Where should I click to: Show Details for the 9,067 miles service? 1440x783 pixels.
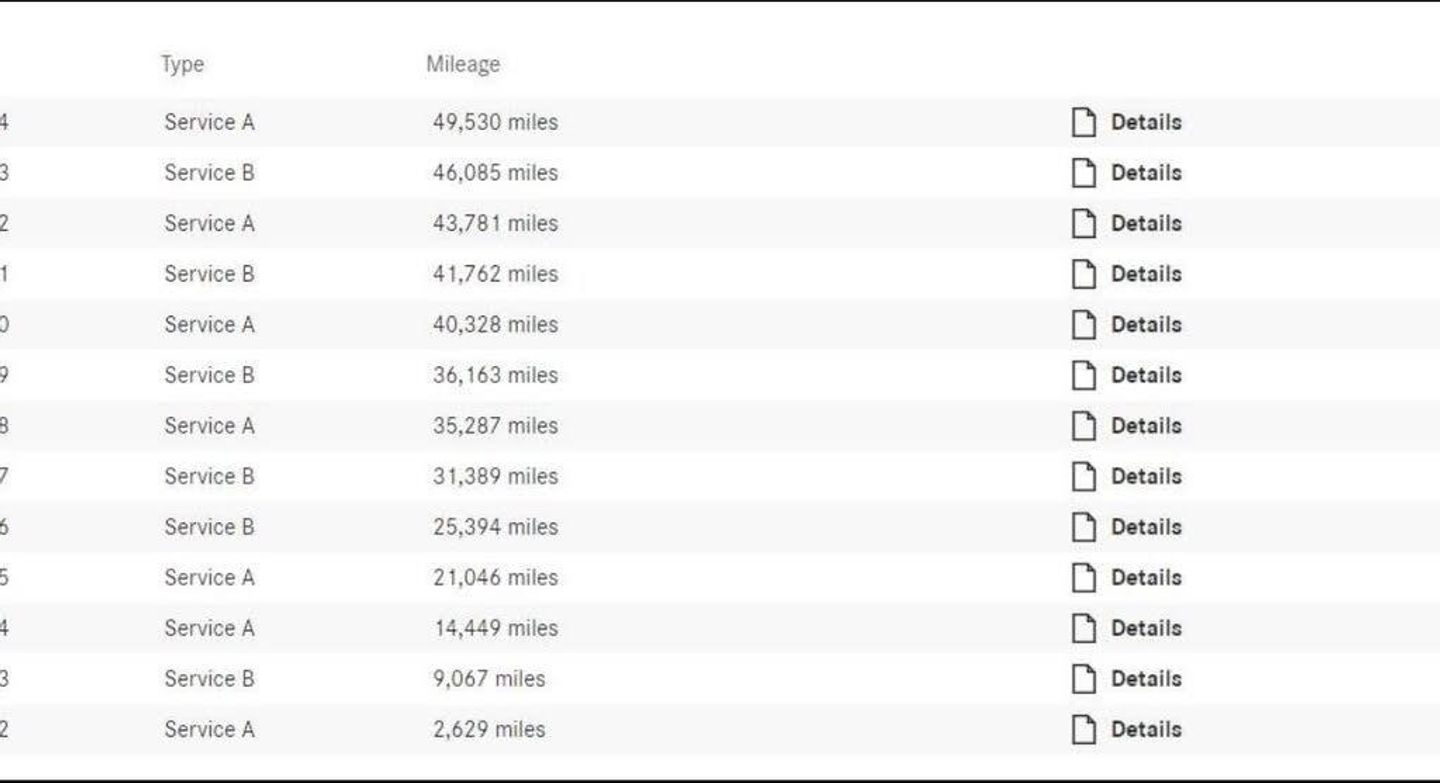point(1146,678)
